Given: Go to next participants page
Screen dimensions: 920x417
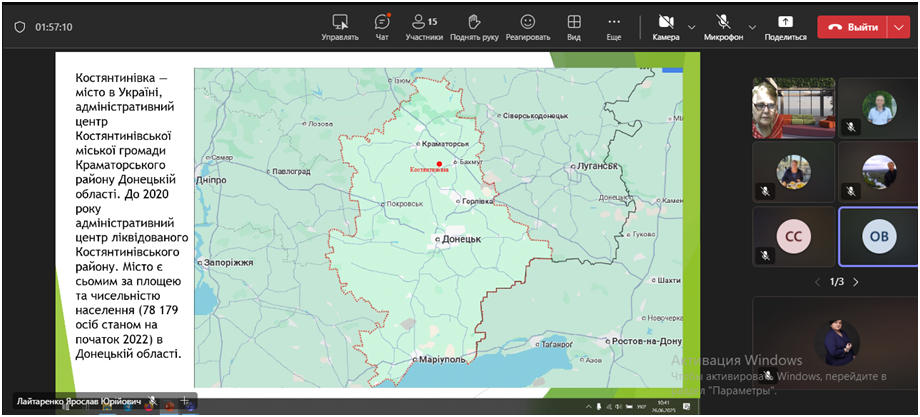Looking at the screenshot, I should (857, 282).
